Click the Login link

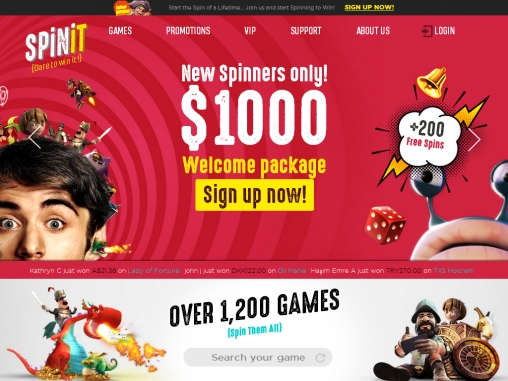pos(445,31)
